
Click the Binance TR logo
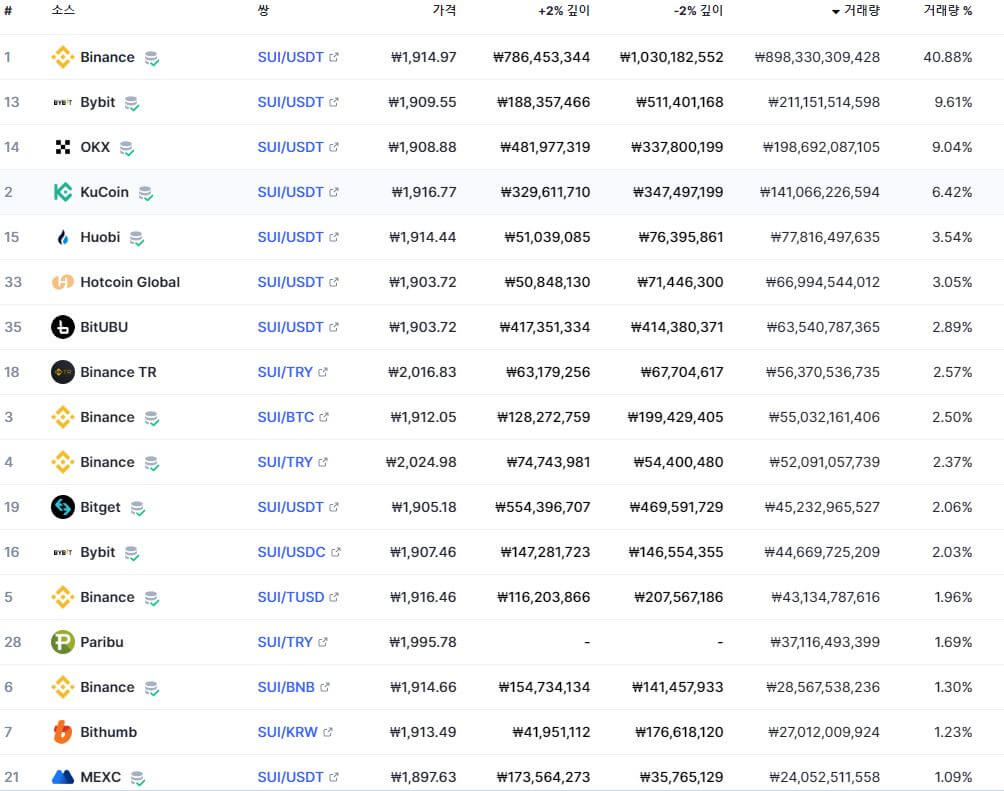(63, 372)
